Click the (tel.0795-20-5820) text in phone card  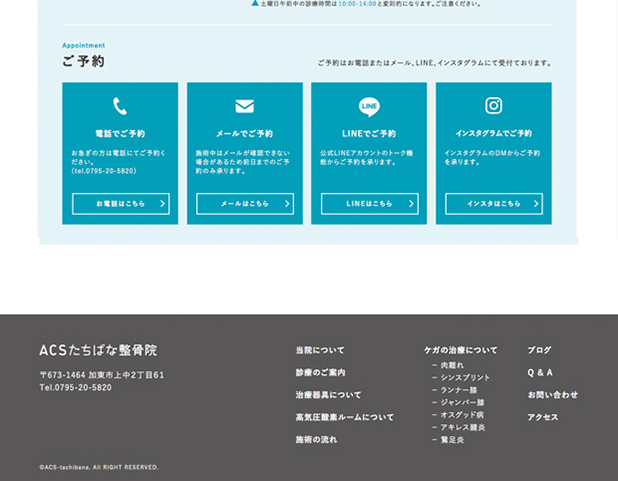point(104,171)
